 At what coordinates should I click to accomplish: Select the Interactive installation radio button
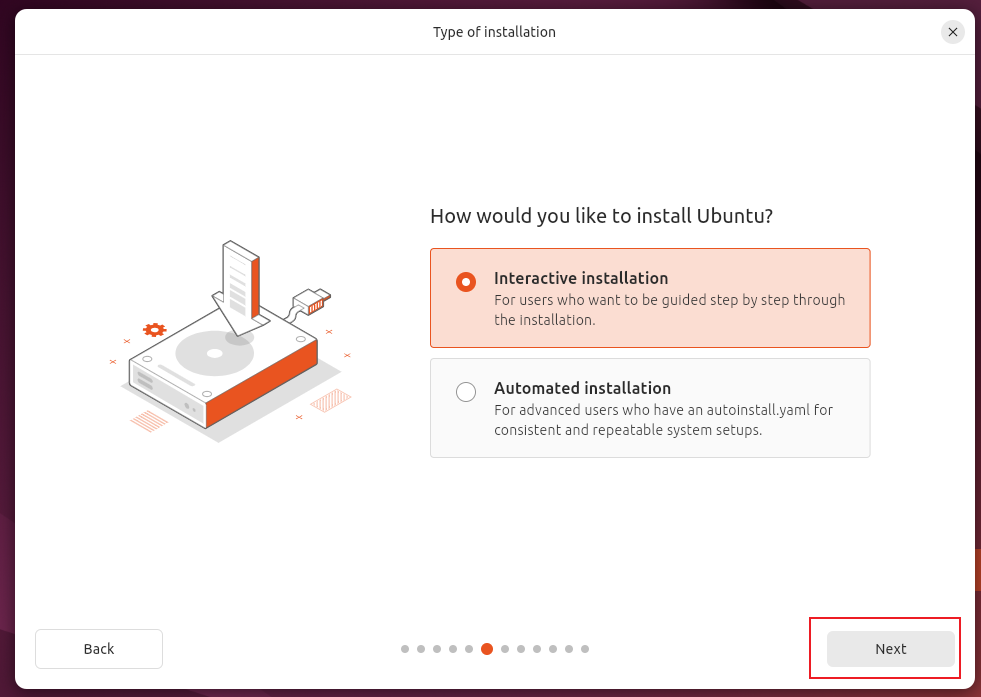[466, 282]
